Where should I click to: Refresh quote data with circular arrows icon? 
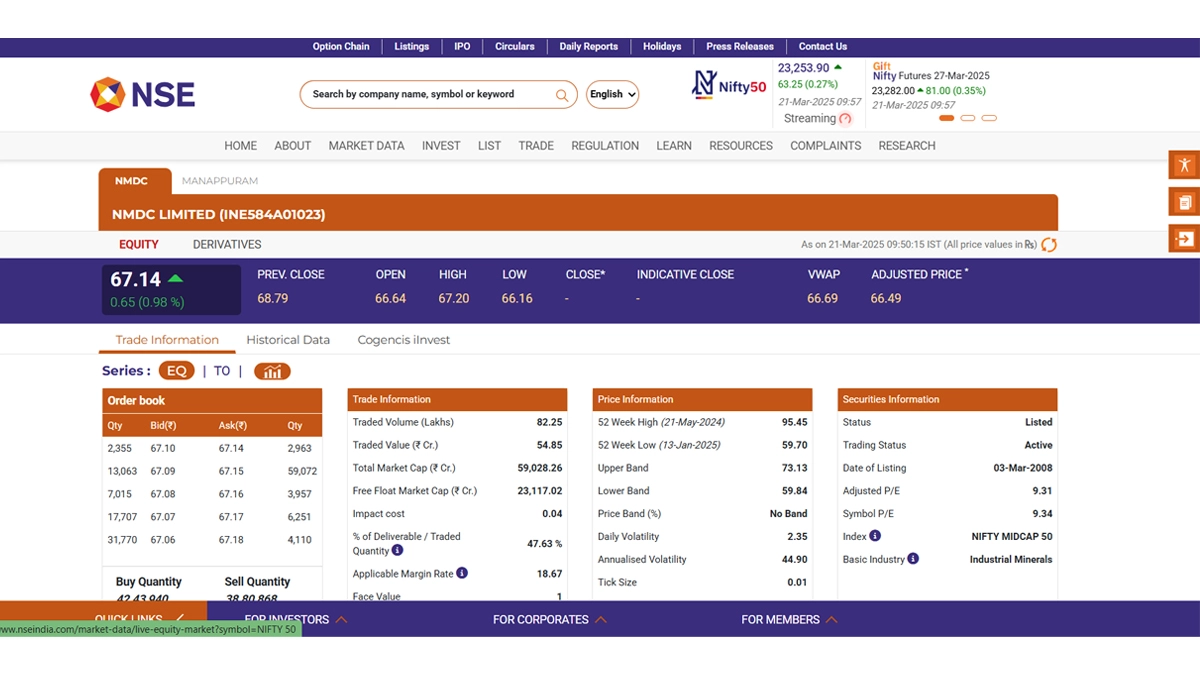pos(1049,245)
